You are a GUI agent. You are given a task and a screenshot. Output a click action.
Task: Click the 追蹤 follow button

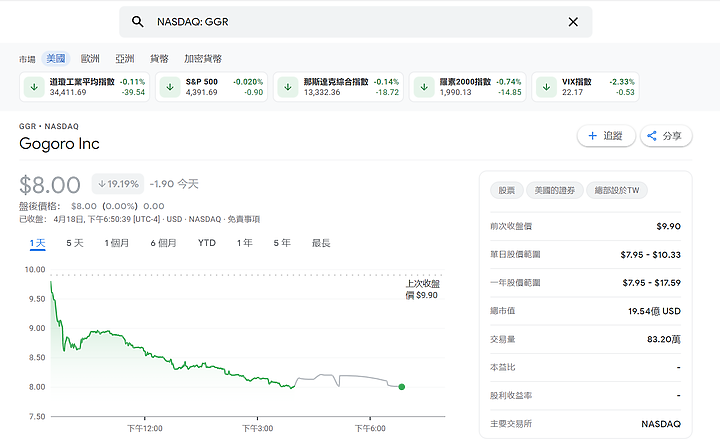click(x=606, y=136)
